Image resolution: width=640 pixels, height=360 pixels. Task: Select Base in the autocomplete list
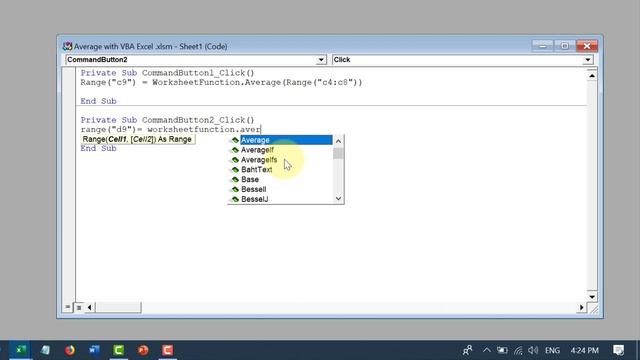250,180
